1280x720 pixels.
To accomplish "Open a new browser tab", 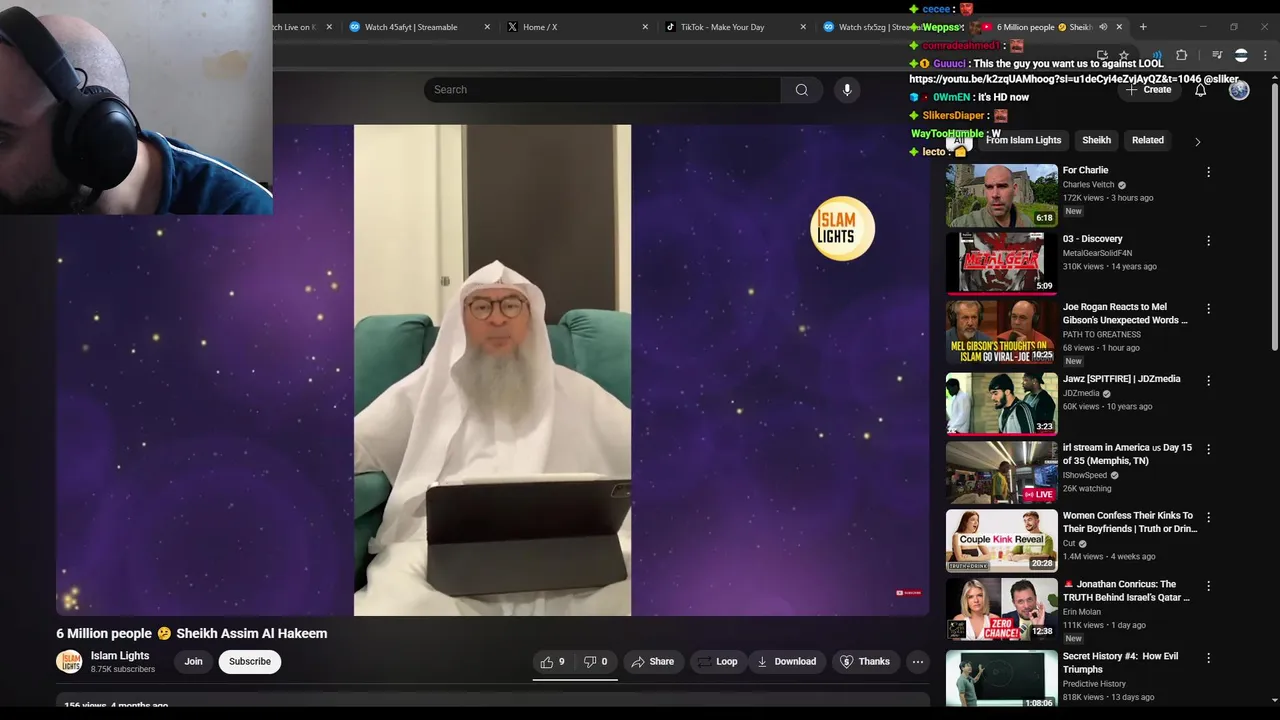I will click(1143, 27).
